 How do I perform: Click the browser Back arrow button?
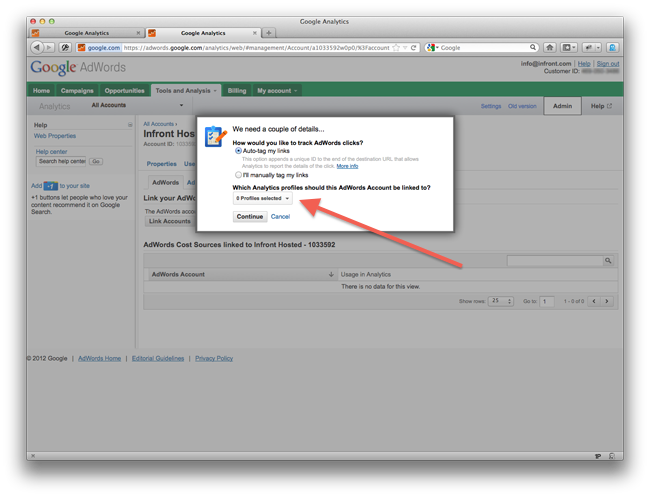coord(37,47)
